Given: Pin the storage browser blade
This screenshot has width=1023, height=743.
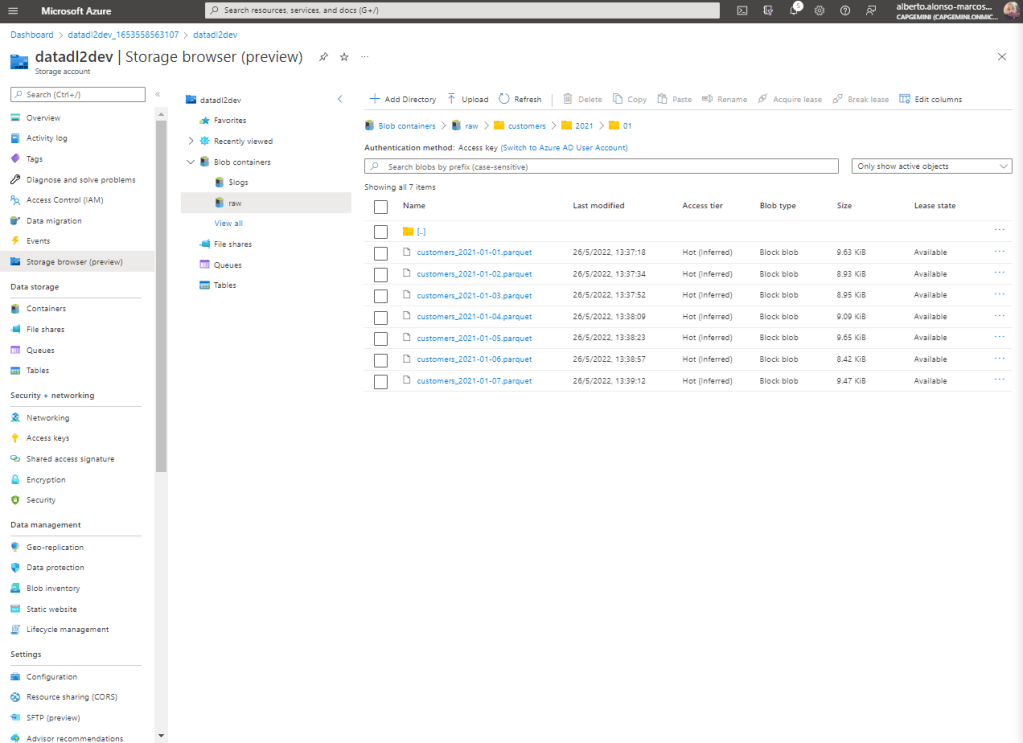Looking at the screenshot, I should 323,57.
